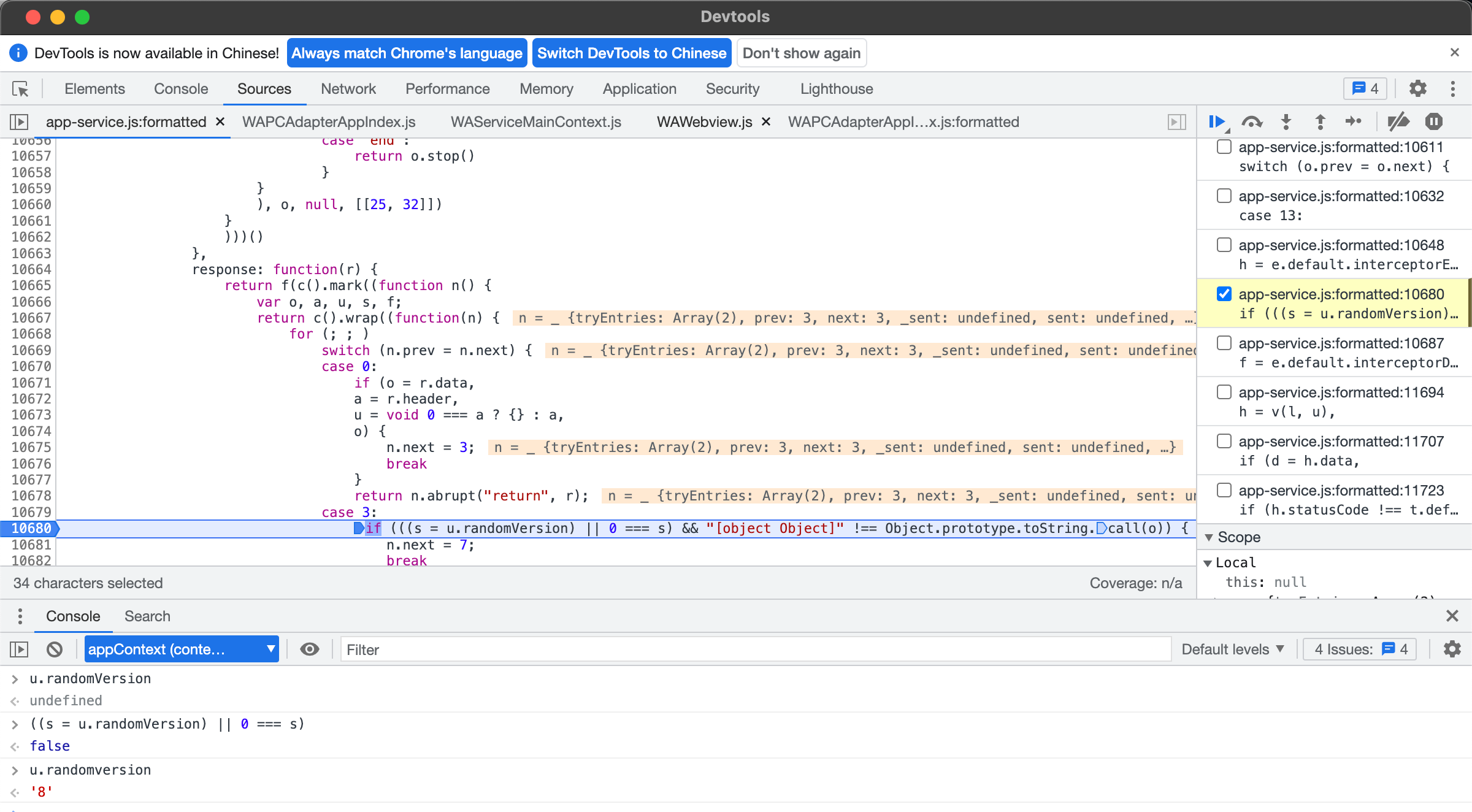
Task: Click Switch DevTools to Chinese
Action: (x=632, y=53)
